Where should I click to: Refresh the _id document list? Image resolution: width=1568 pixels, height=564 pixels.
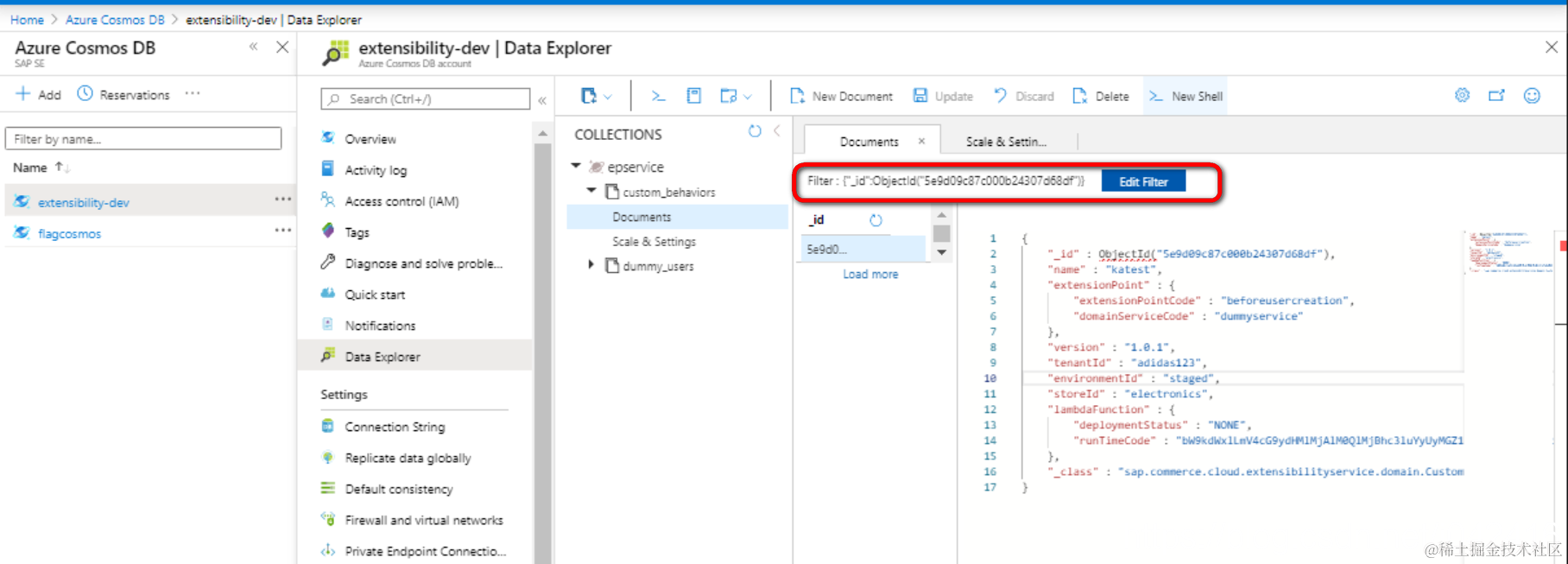pos(876,220)
